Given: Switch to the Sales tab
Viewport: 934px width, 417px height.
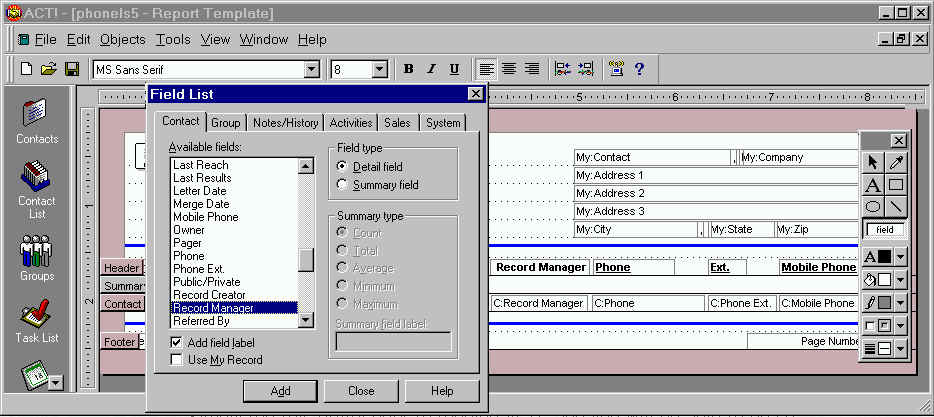Looking at the screenshot, I should [x=397, y=123].
